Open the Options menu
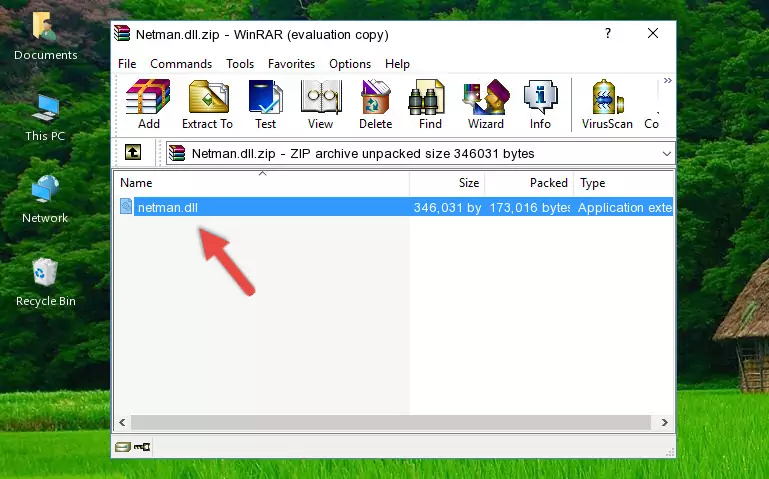The image size is (769, 479). click(x=350, y=64)
